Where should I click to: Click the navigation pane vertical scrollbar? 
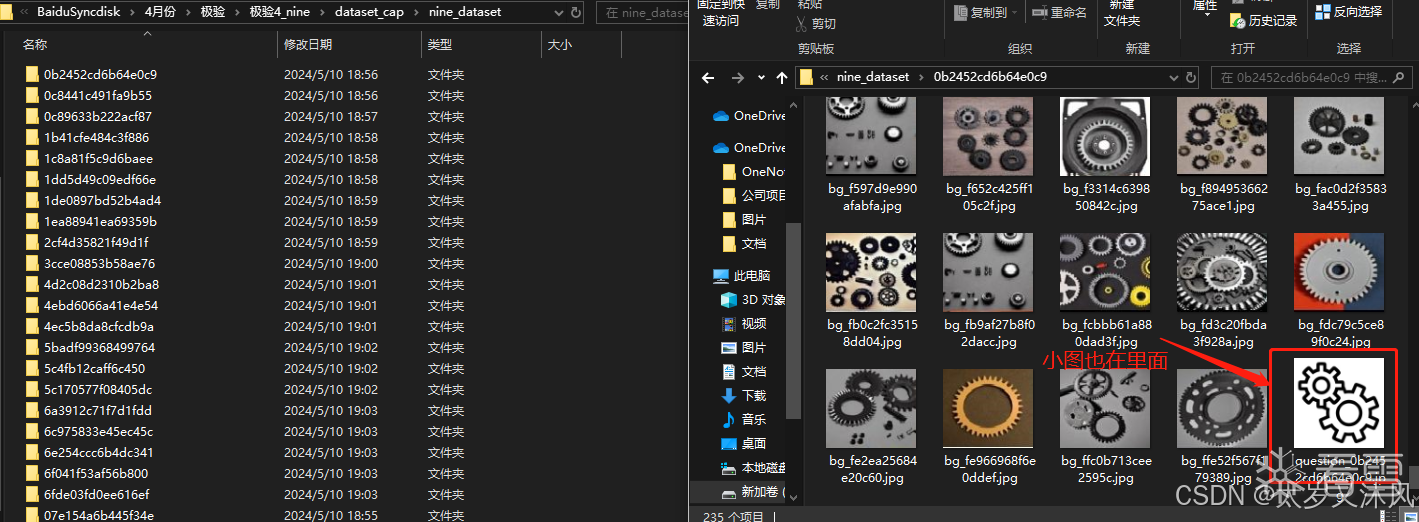(793, 320)
